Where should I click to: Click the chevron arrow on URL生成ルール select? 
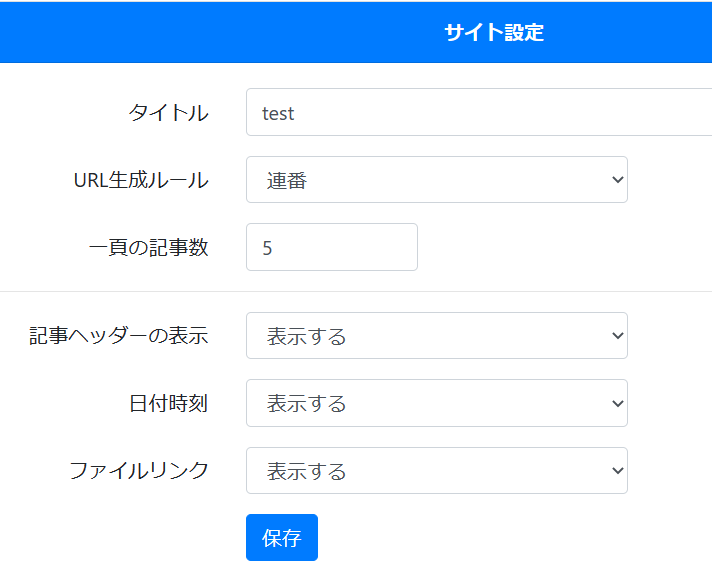616,180
